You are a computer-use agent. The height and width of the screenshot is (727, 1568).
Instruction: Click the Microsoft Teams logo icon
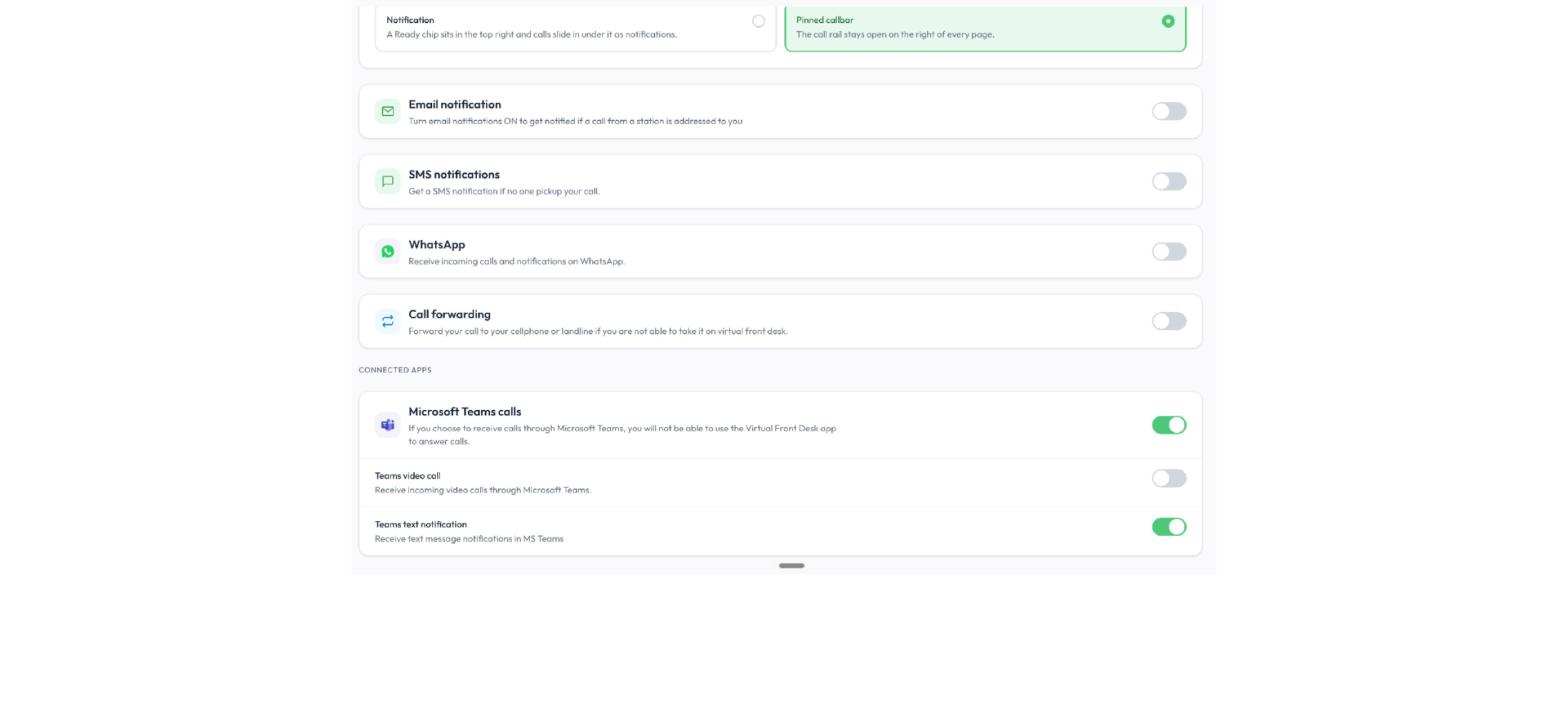[387, 425]
